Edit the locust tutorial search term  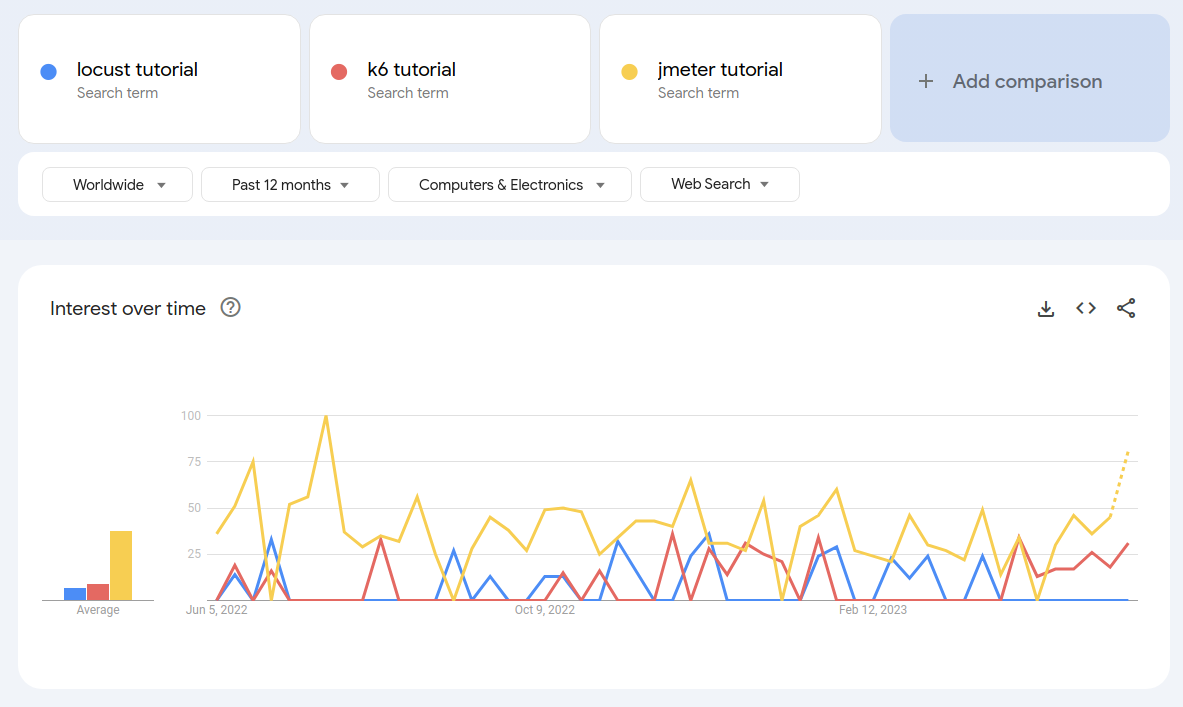[x=159, y=79]
